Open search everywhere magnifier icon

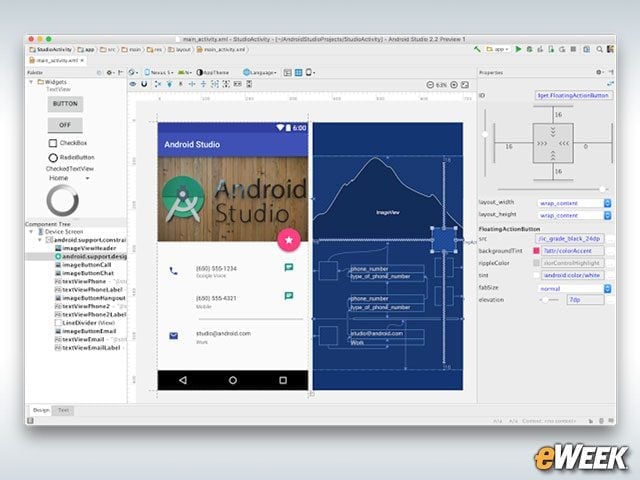pos(600,49)
